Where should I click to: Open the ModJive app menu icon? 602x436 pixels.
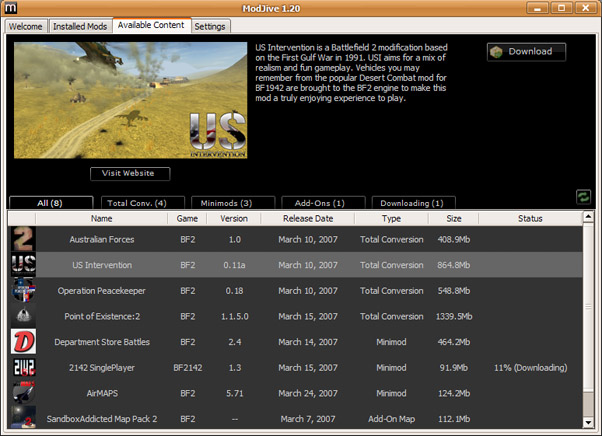(12, 8)
